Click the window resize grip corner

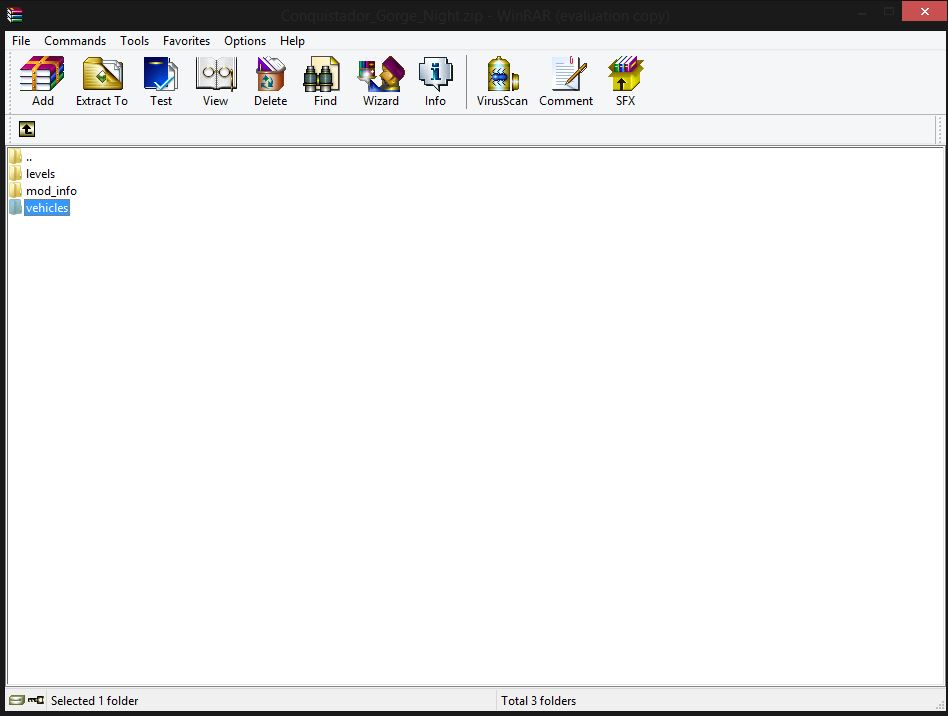coord(941,705)
